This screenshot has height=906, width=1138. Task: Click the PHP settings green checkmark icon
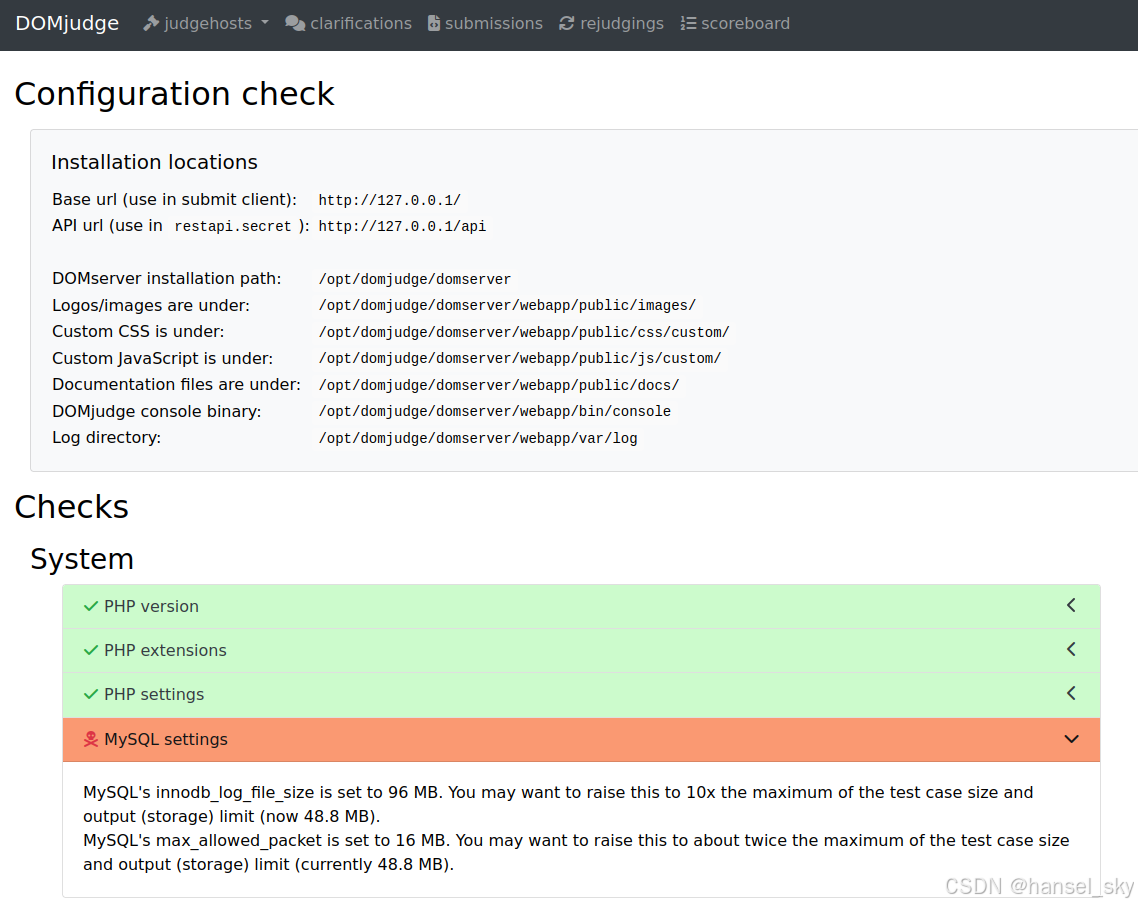click(91, 694)
